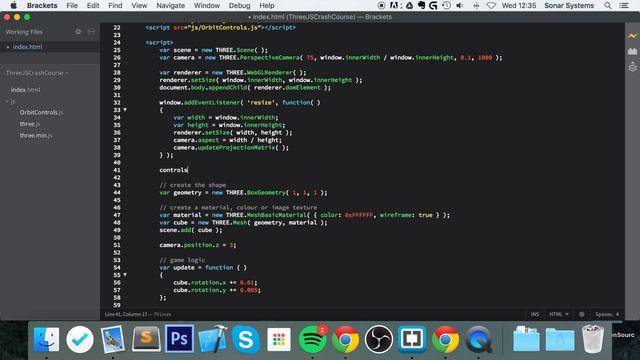Screen dimensions: 640x360
Task: Click the Brackets icon in the Dock
Action: point(412,339)
